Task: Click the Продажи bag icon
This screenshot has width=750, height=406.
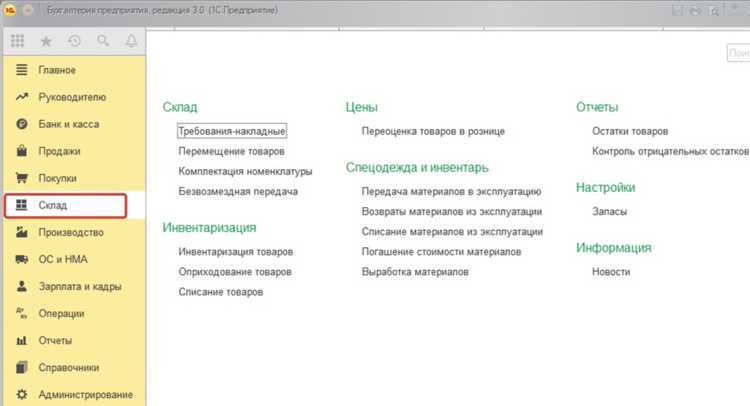Action: coord(22,151)
